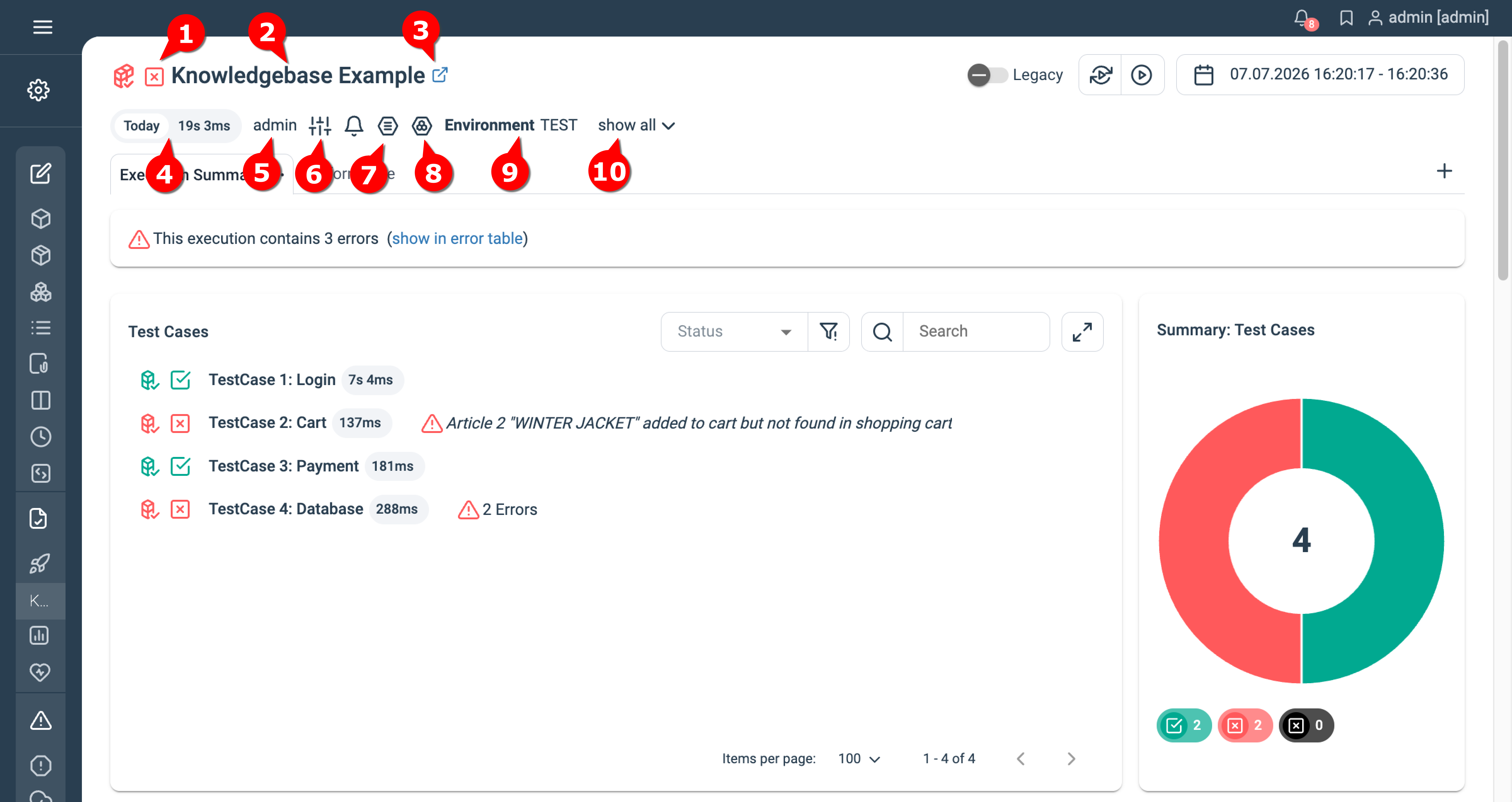Open the Status dropdown
The width and height of the screenshot is (1512, 802).
(734, 332)
